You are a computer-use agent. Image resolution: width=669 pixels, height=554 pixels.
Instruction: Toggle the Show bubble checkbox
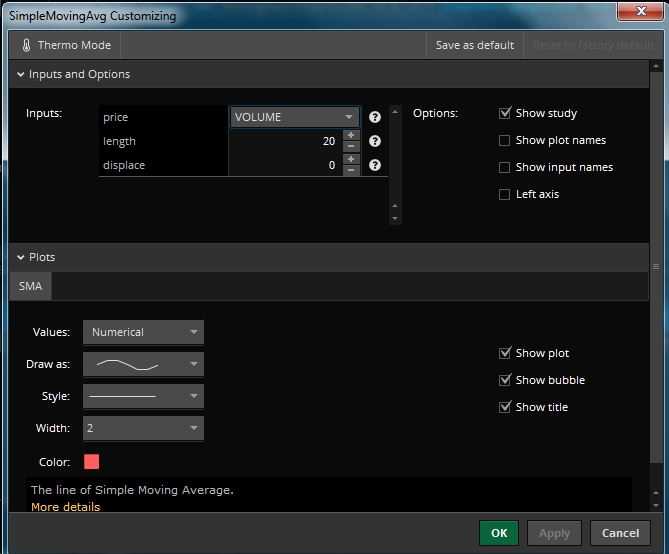click(505, 380)
